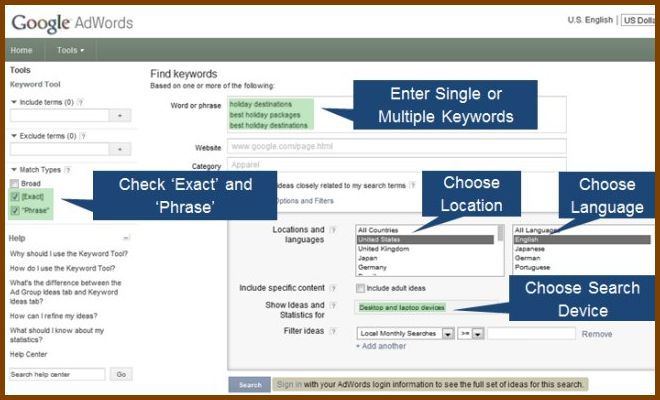
Task: Click the Keyword Tool link in sidebar
Action: tap(35, 84)
